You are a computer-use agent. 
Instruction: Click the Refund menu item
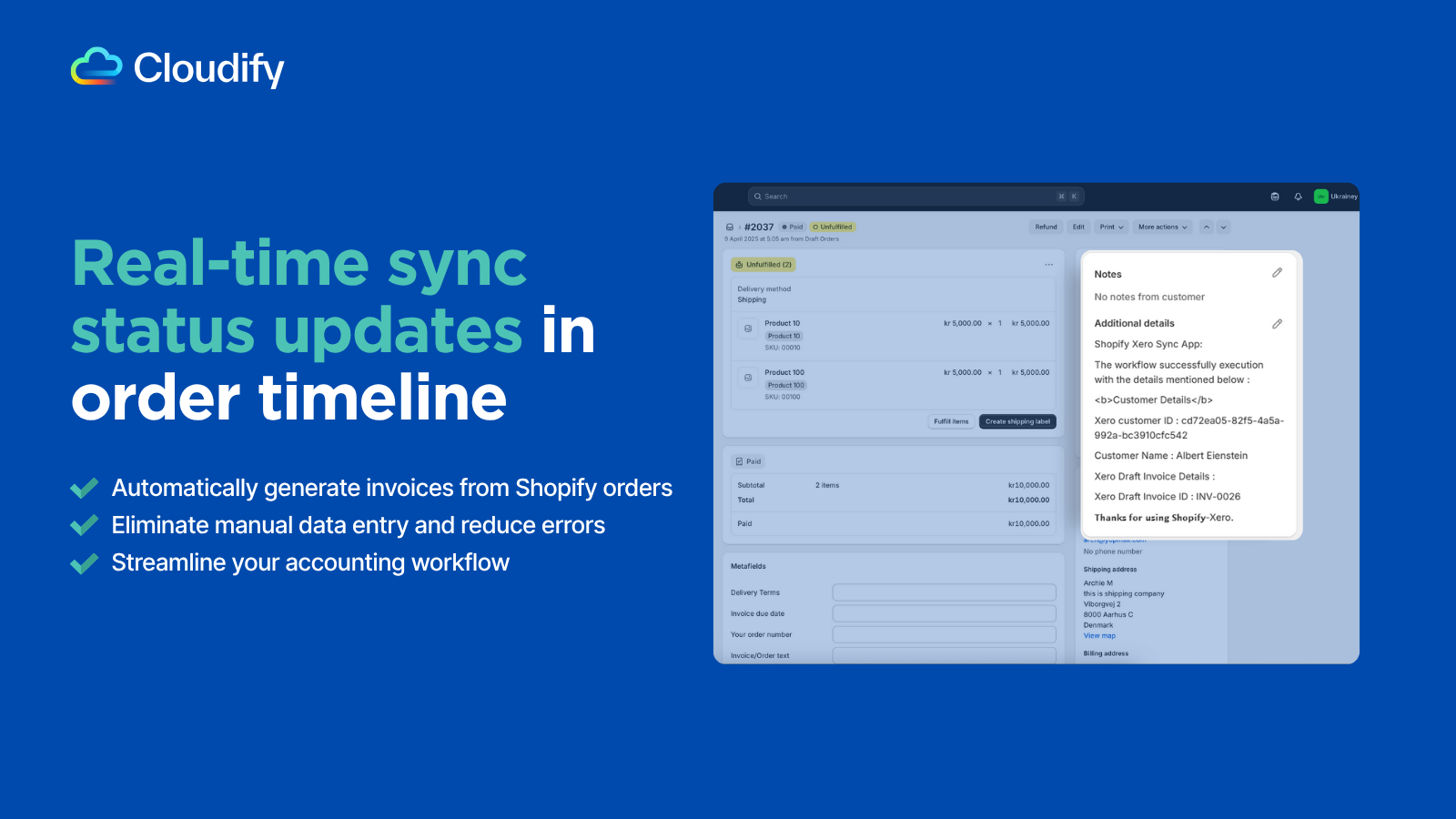[1046, 227]
